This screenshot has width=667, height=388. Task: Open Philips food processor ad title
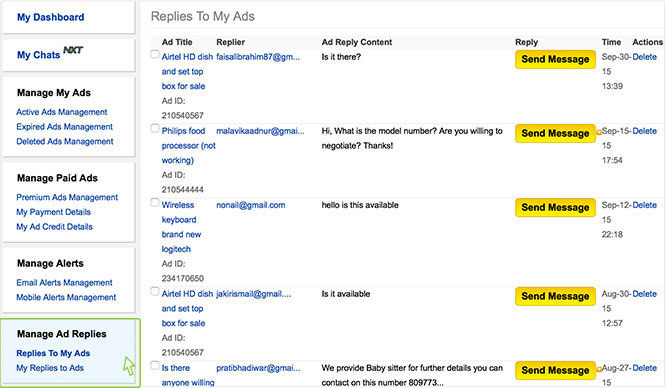[188, 146]
